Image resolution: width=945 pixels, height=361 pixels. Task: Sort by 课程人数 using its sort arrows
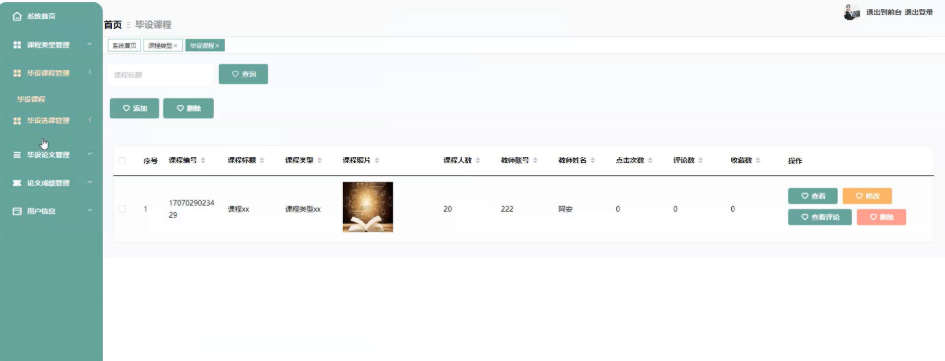[478, 160]
